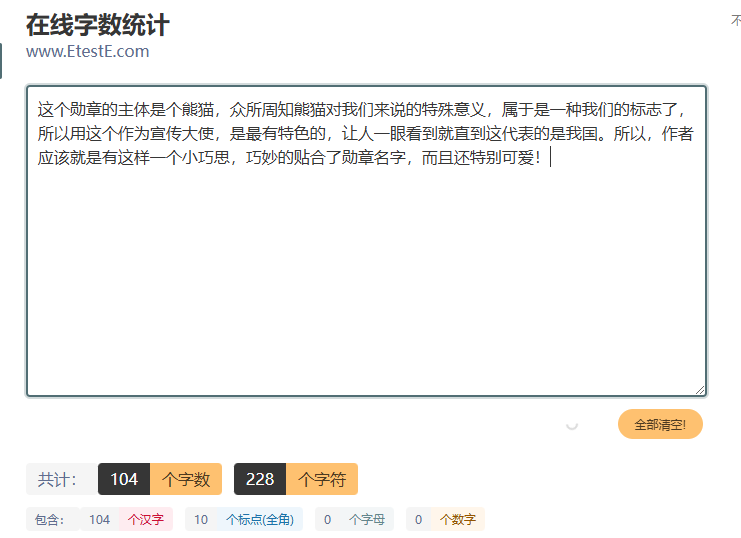Click the 104 total word count value
The width and height of the screenshot is (741, 538).
[x=124, y=479]
